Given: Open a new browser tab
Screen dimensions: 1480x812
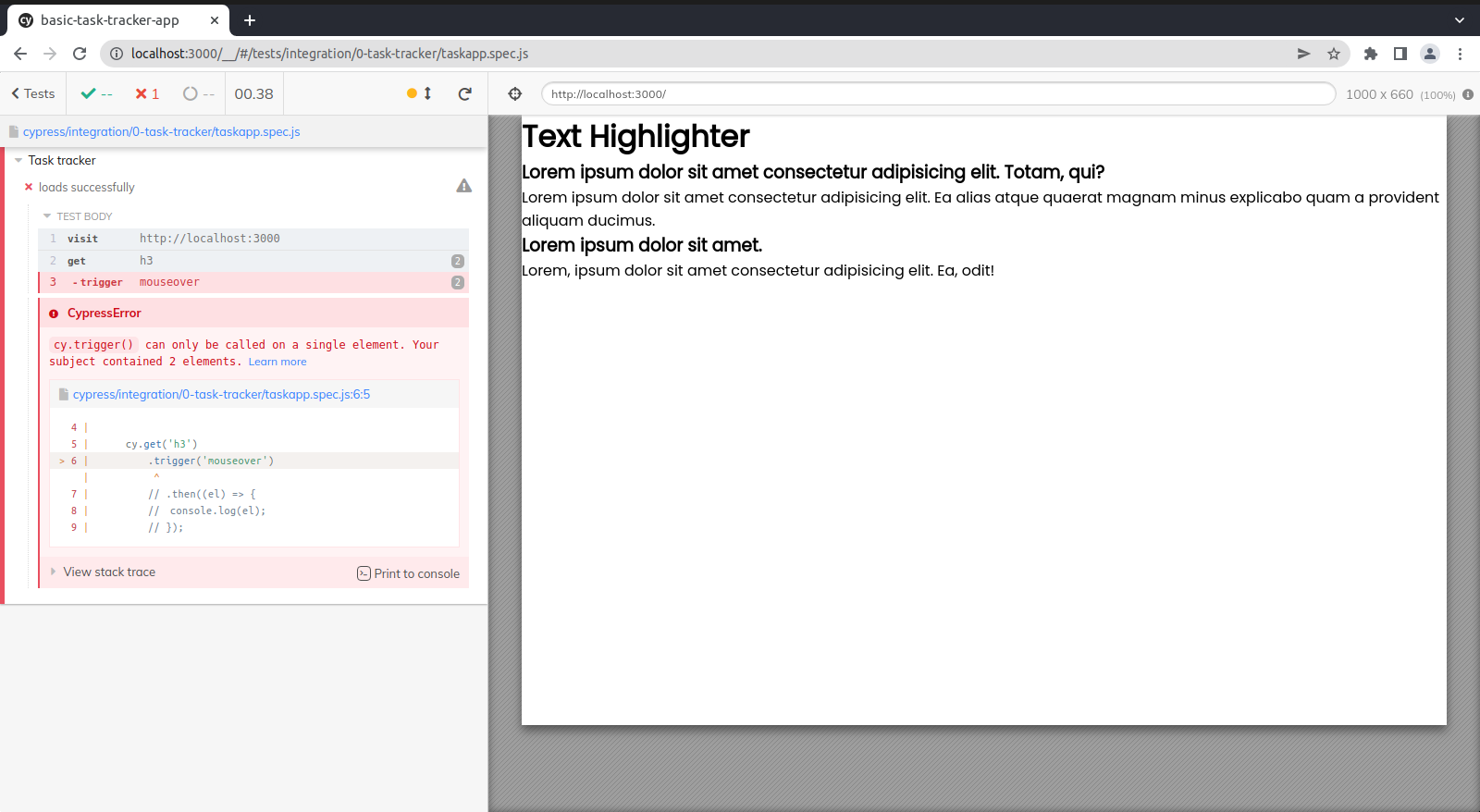Looking at the screenshot, I should coord(250,20).
